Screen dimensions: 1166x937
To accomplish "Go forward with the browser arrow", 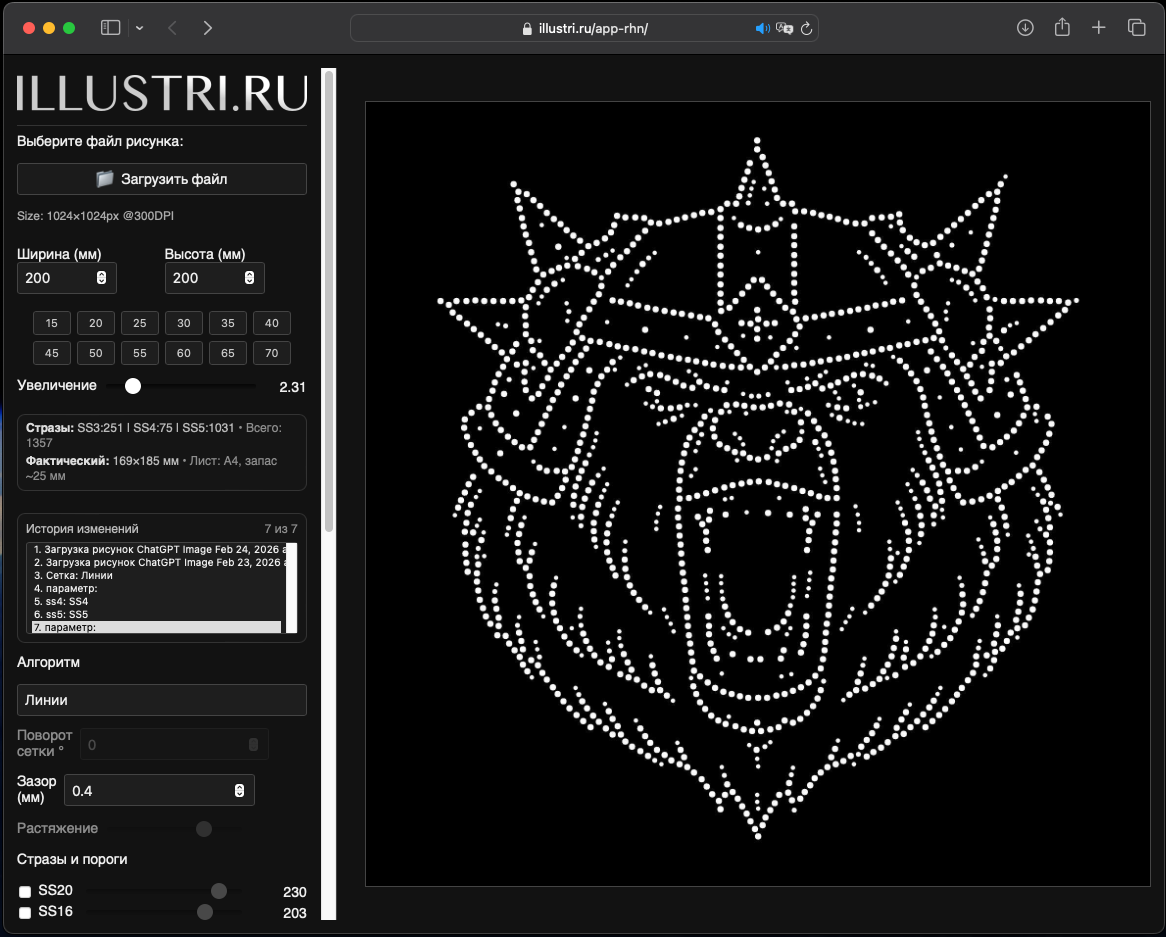I will point(207,28).
